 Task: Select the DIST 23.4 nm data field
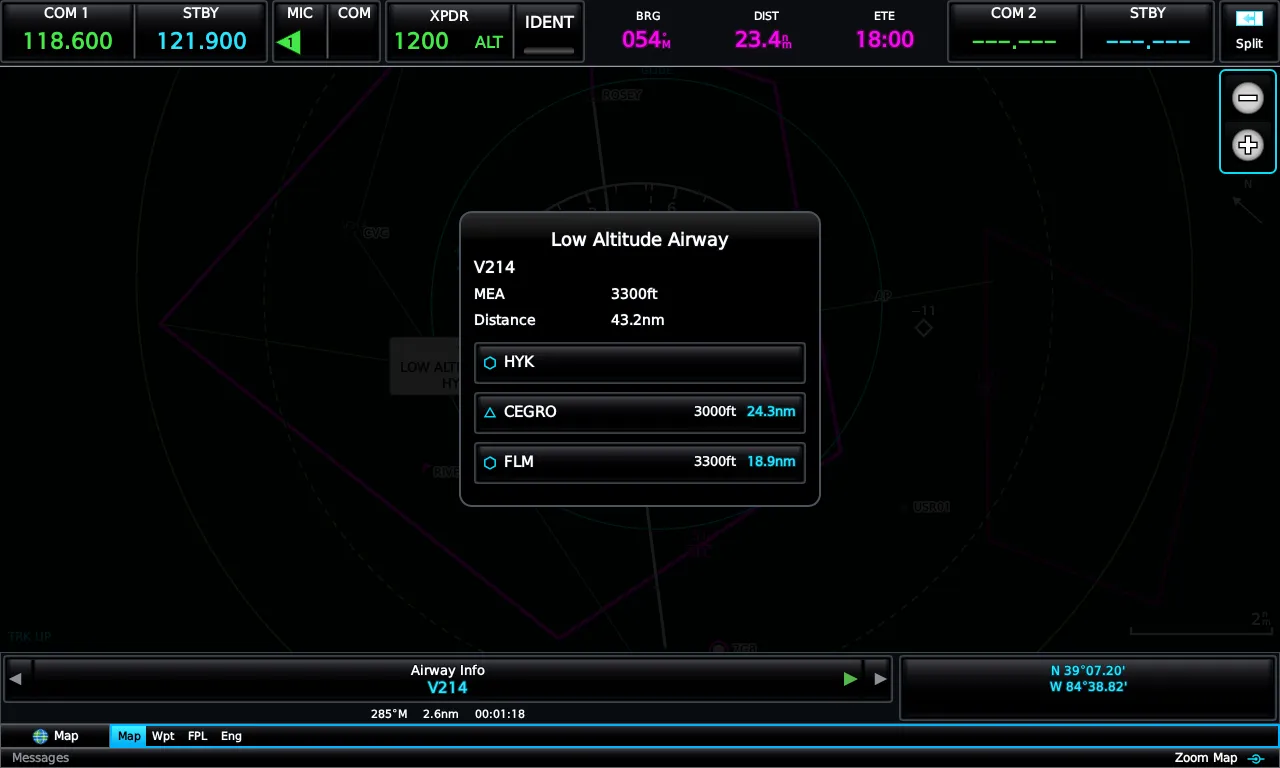(765, 32)
